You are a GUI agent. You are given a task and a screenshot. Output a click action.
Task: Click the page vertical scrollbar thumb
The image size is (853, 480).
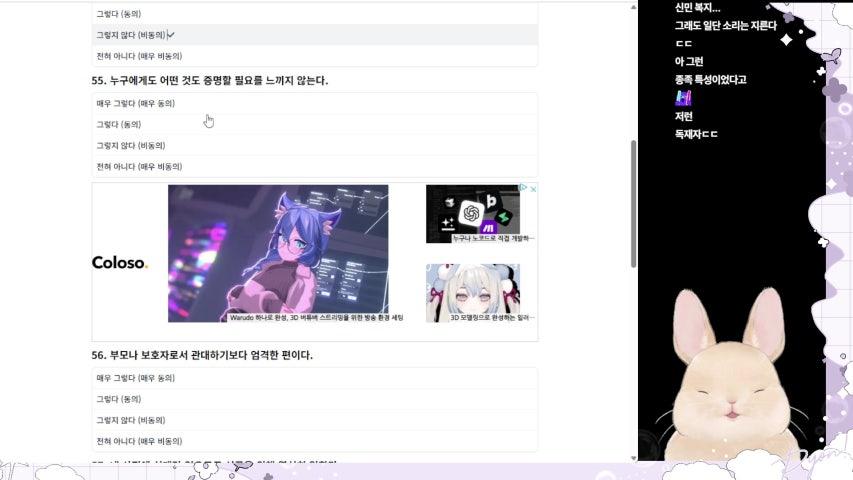click(x=633, y=204)
